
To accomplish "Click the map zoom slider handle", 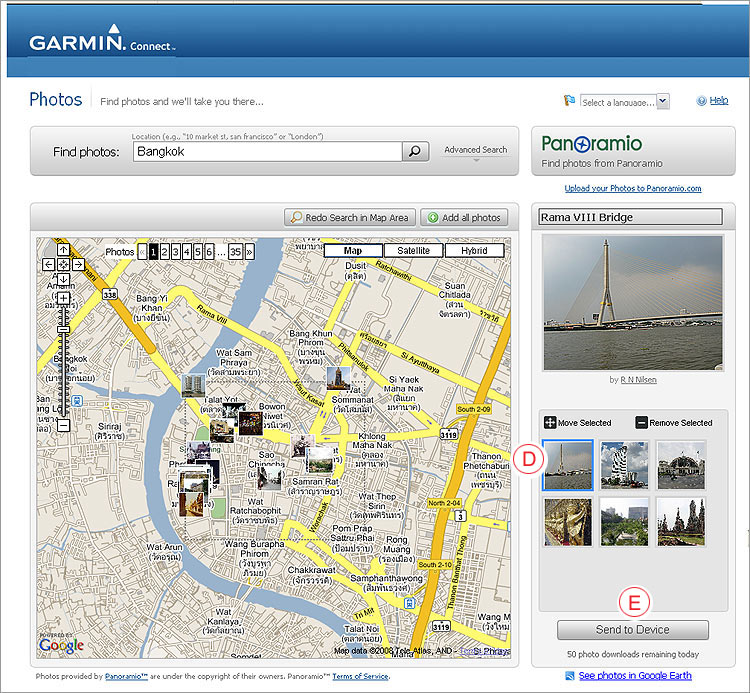I will click(63, 327).
